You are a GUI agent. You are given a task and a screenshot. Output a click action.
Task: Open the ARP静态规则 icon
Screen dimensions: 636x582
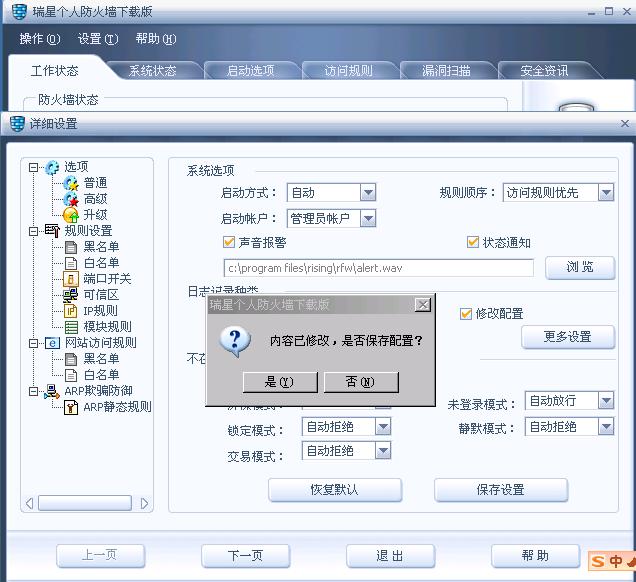71,407
